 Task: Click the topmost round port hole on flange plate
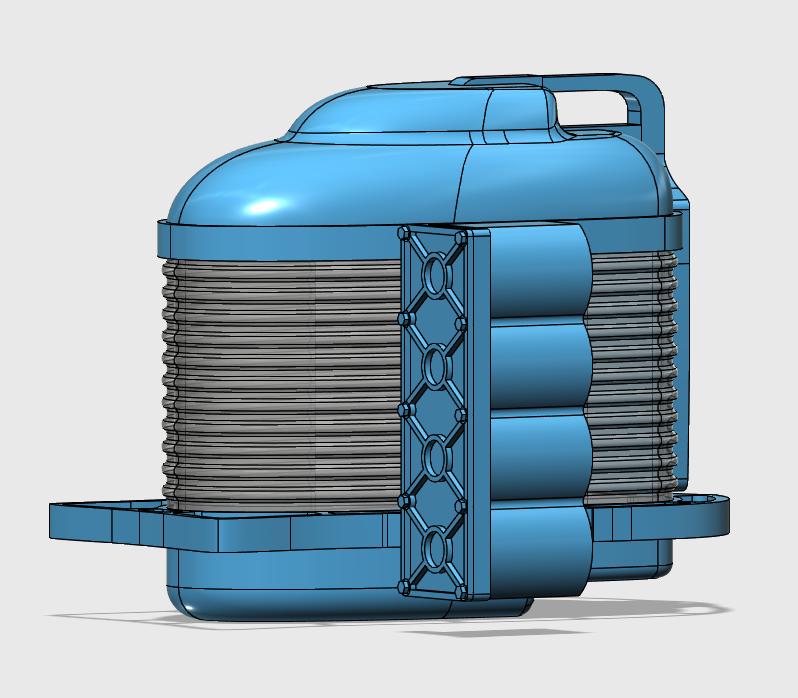[x=435, y=276]
